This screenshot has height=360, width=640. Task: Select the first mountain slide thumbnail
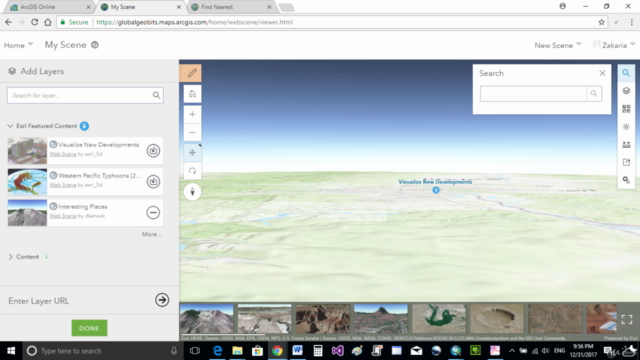[207, 318]
